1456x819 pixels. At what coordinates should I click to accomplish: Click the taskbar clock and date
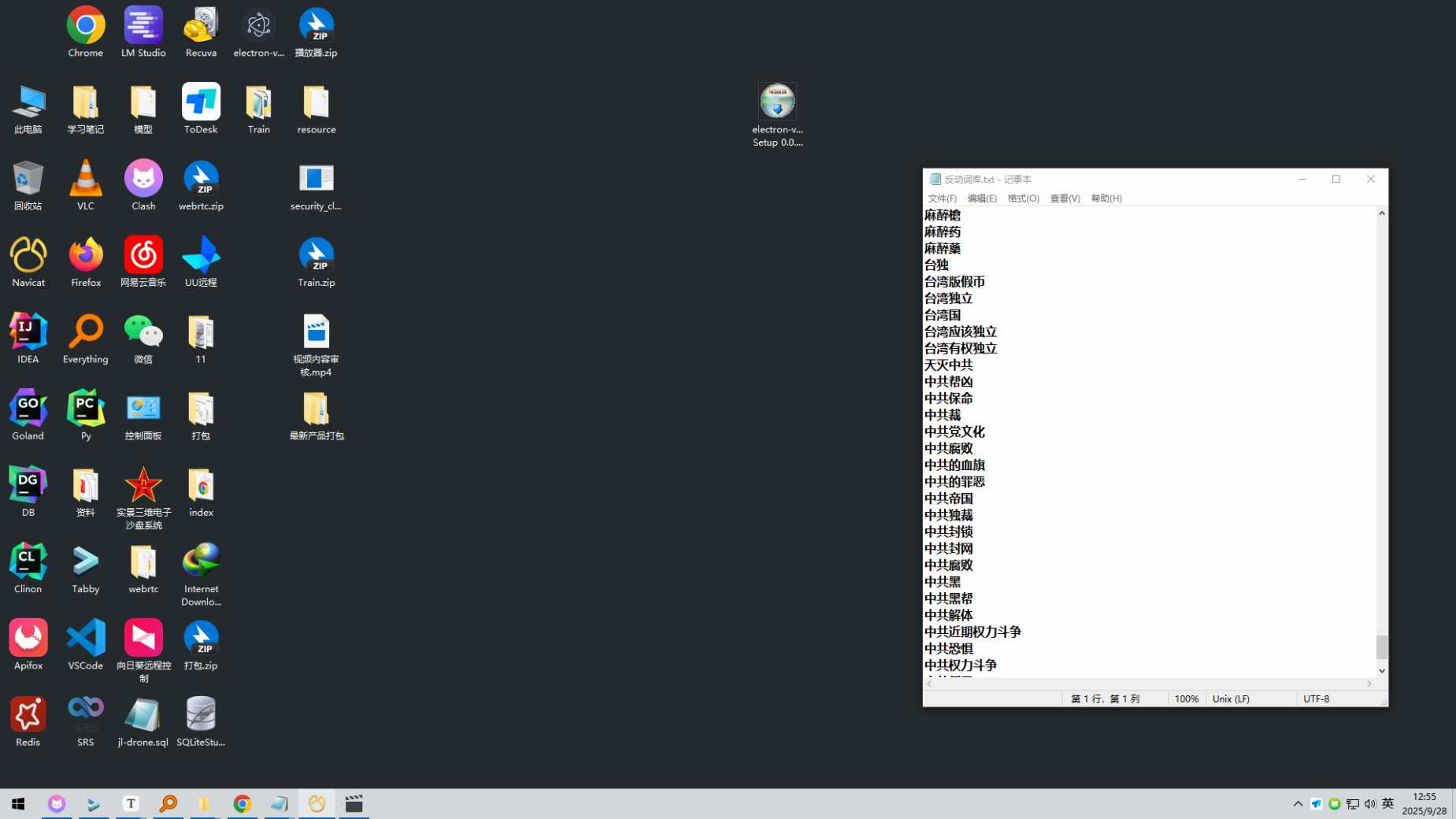(1424, 803)
